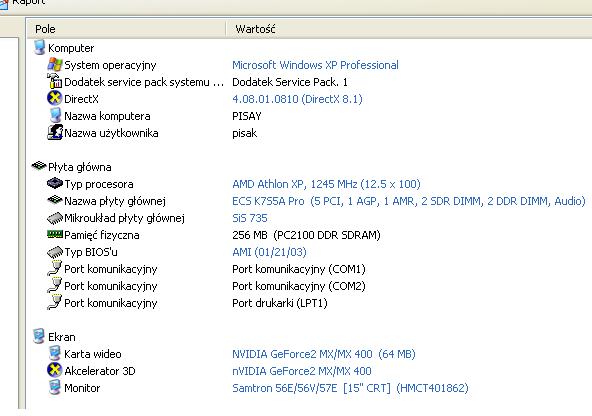Click the Karta wideo icon
The width and height of the screenshot is (592, 416).
tap(55, 353)
